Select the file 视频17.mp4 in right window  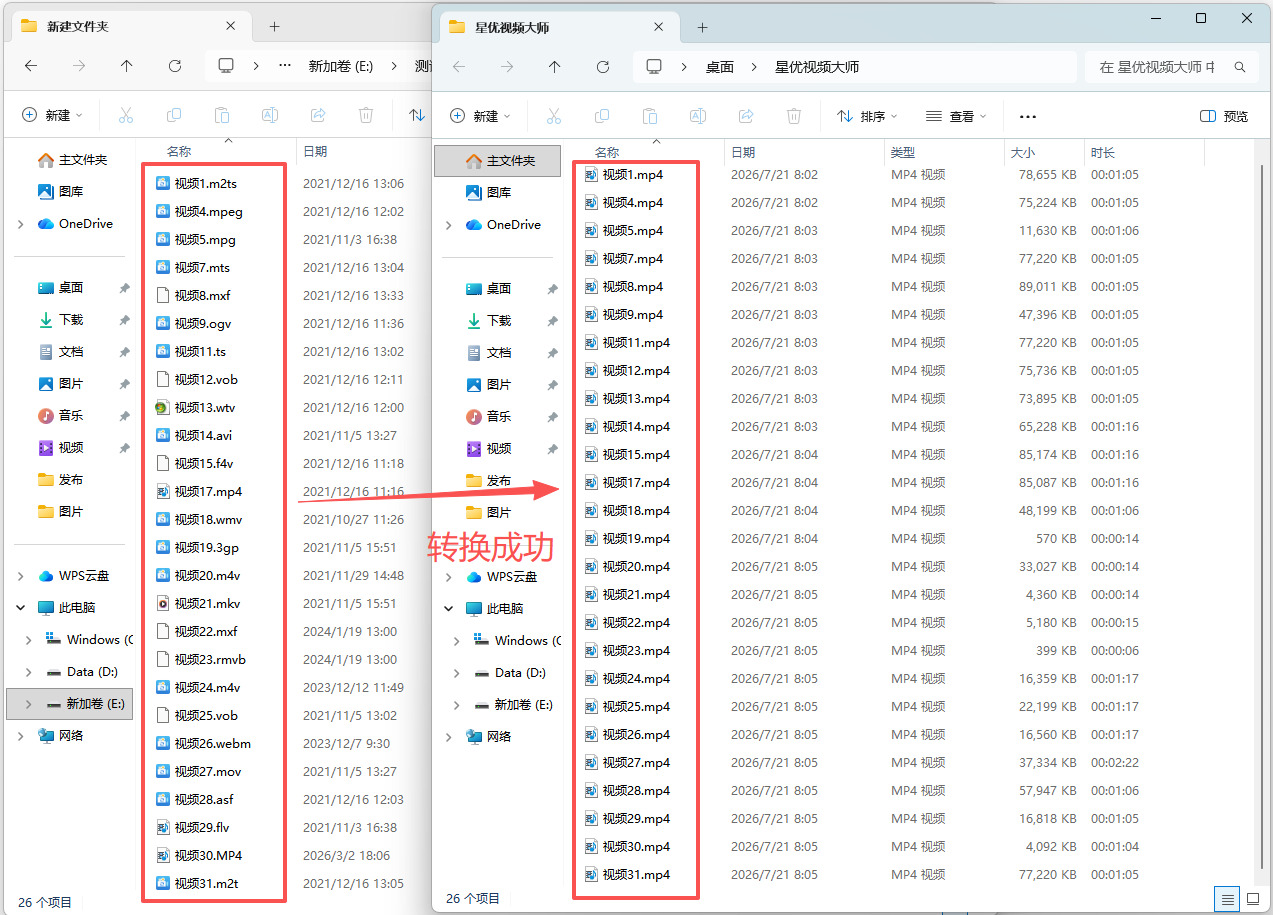[636, 483]
